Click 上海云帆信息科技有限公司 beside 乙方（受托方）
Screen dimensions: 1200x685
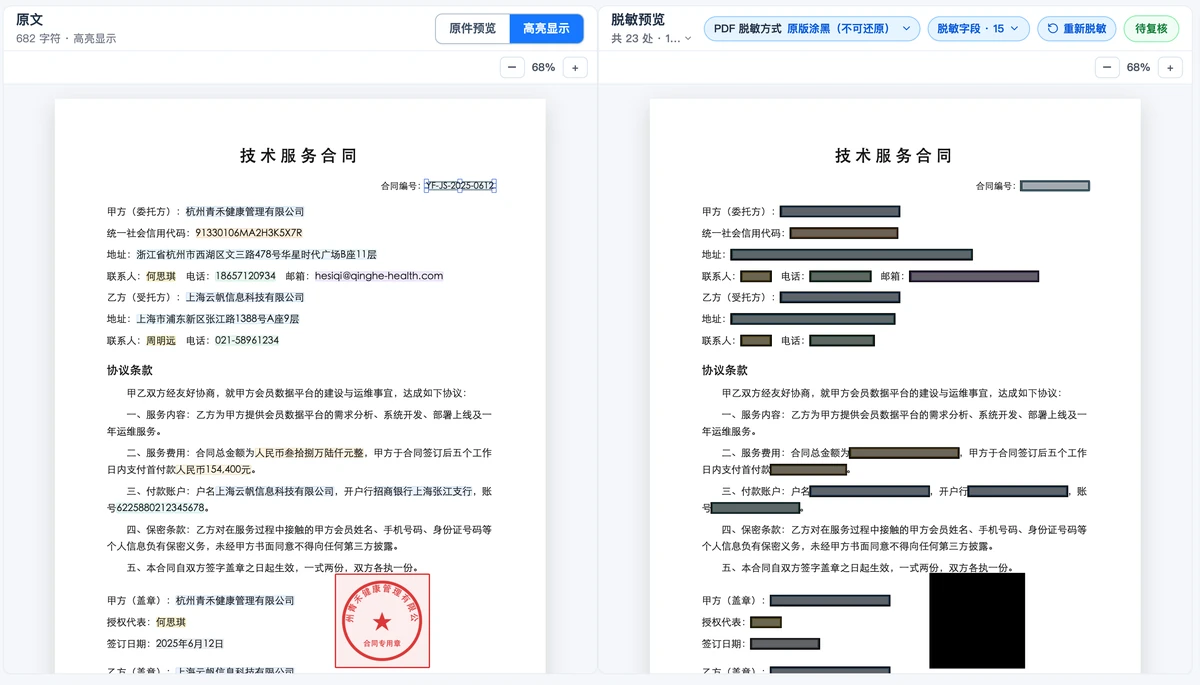coord(245,297)
